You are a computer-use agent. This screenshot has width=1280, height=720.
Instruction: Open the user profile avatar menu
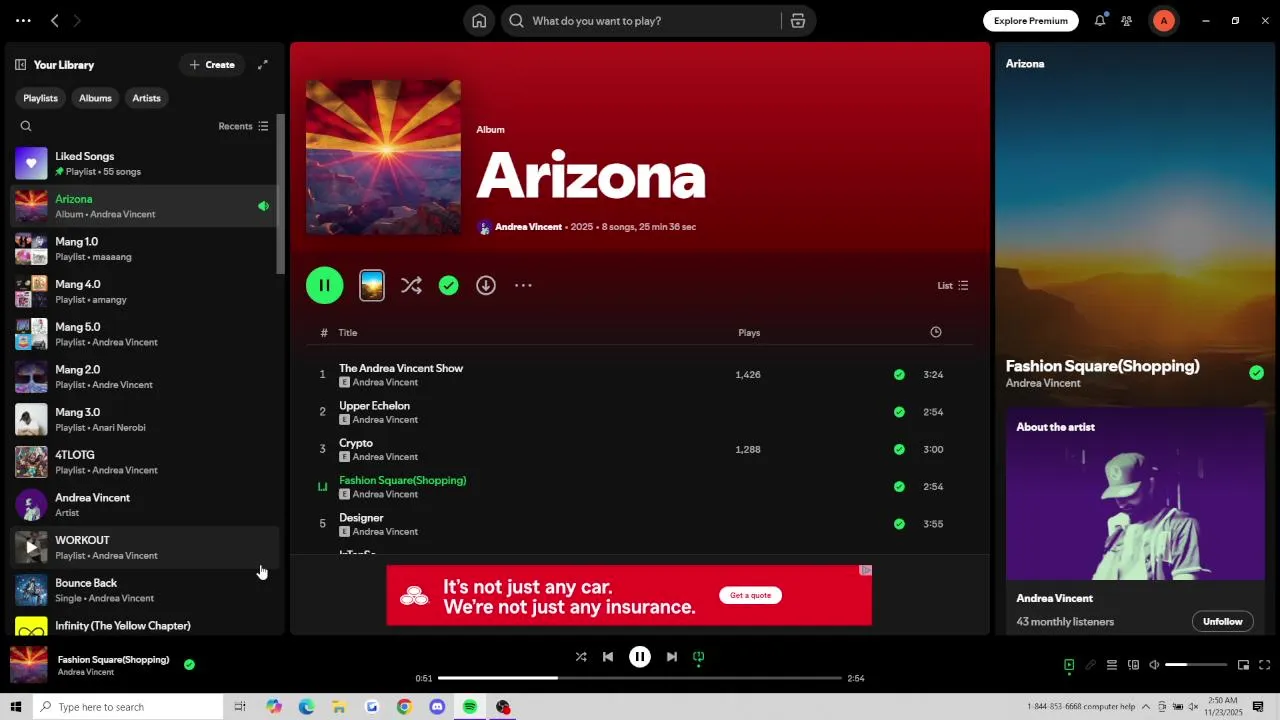[1163, 21]
